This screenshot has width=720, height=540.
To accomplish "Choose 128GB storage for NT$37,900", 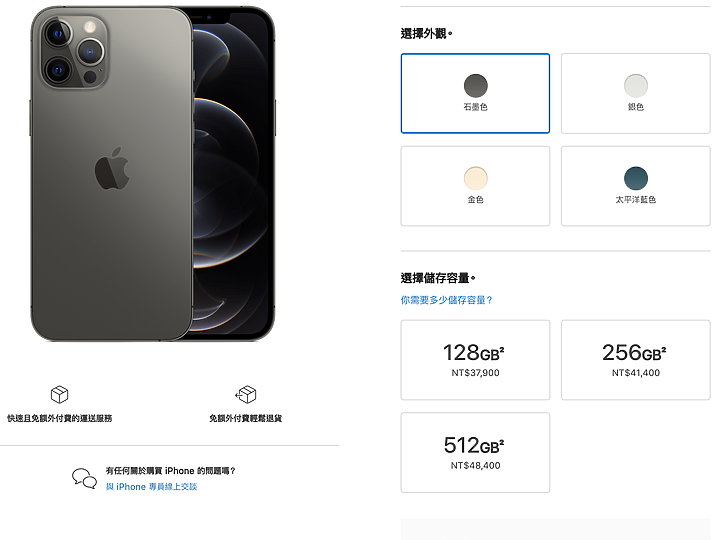I will (475, 360).
